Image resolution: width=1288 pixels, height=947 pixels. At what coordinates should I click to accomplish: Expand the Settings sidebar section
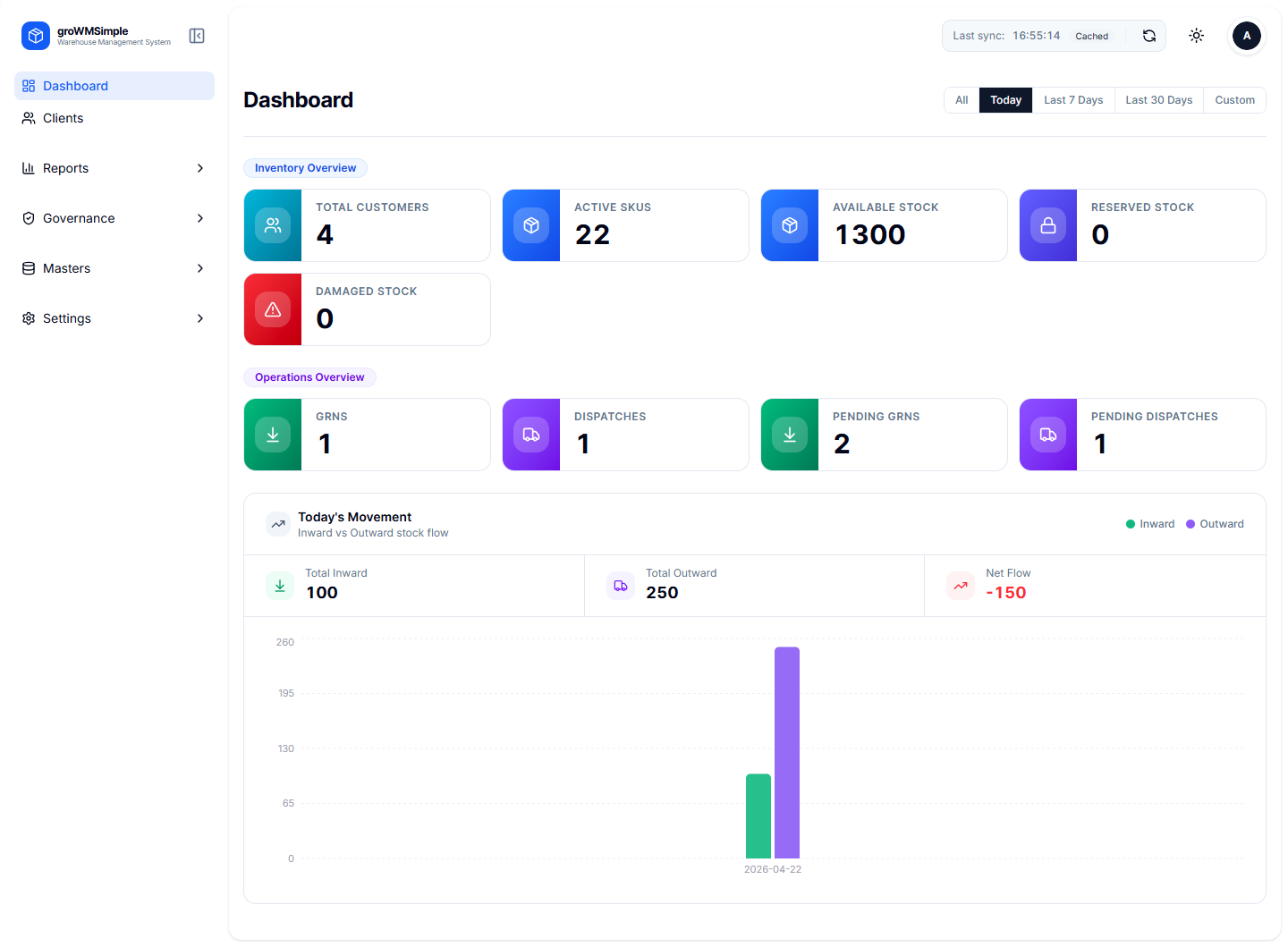[114, 318]
